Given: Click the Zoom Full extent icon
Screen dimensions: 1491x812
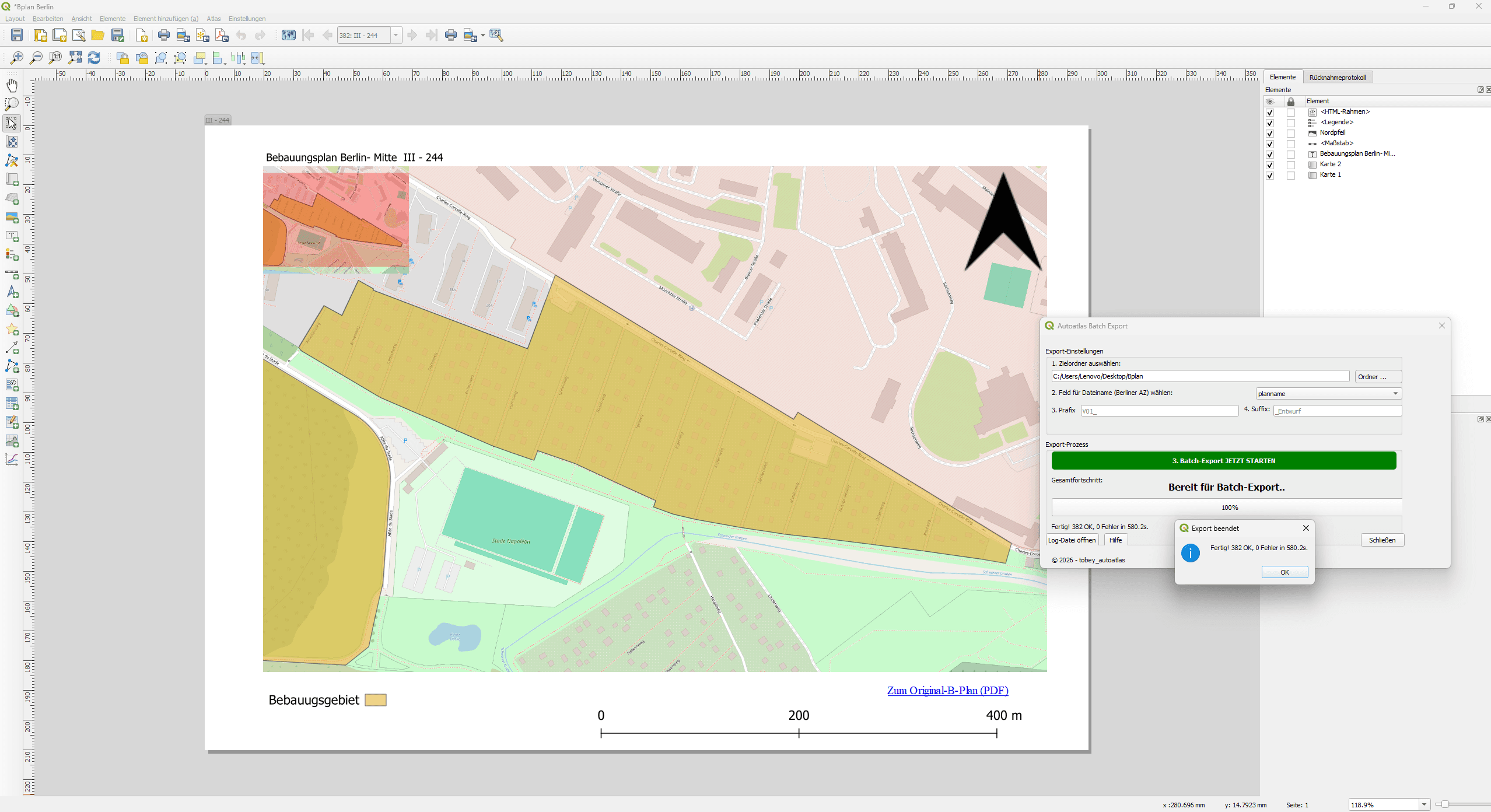Looking at the screenshot, I should pos(75,58).
